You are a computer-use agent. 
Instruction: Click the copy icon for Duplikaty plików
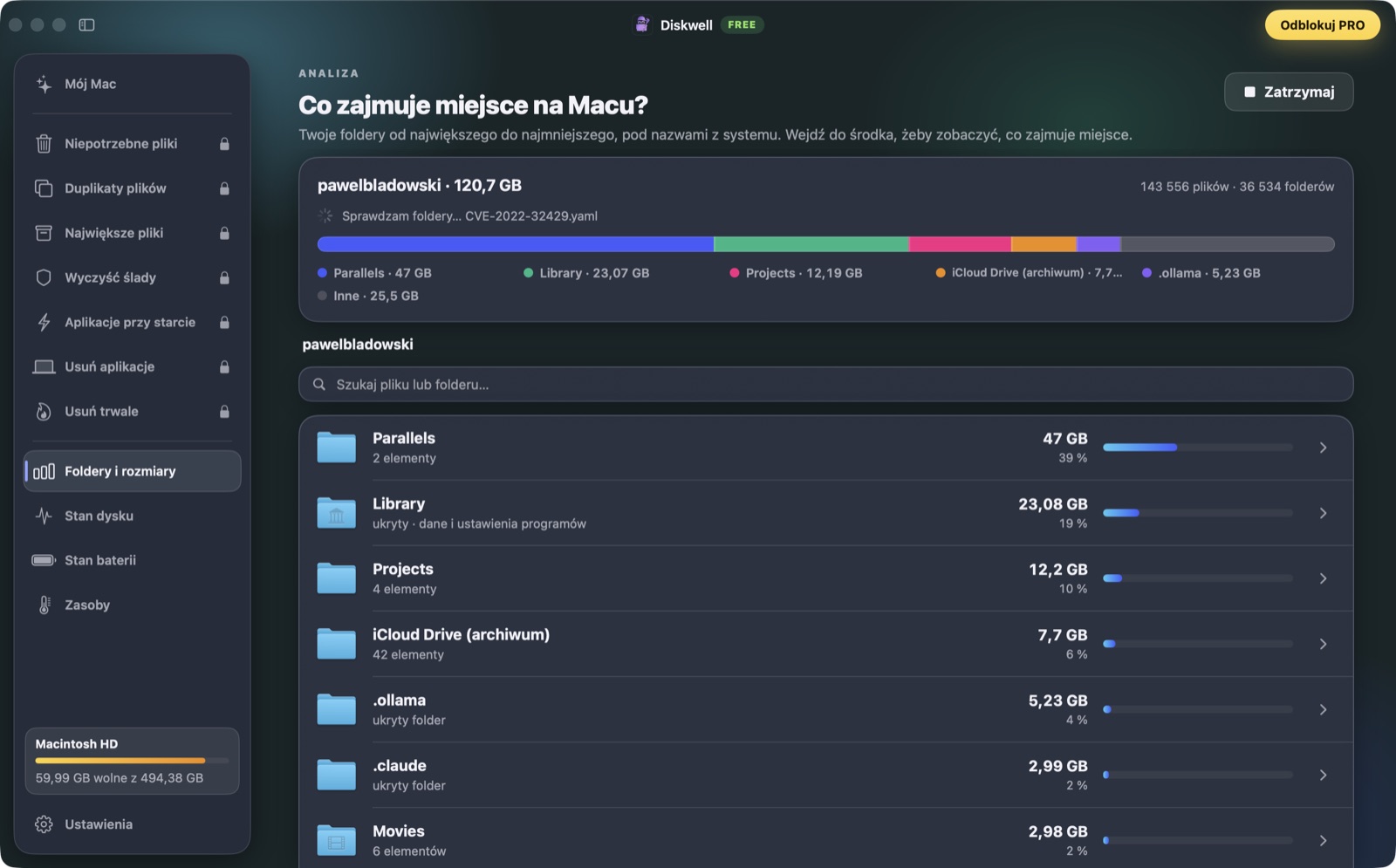pos(44,188)
